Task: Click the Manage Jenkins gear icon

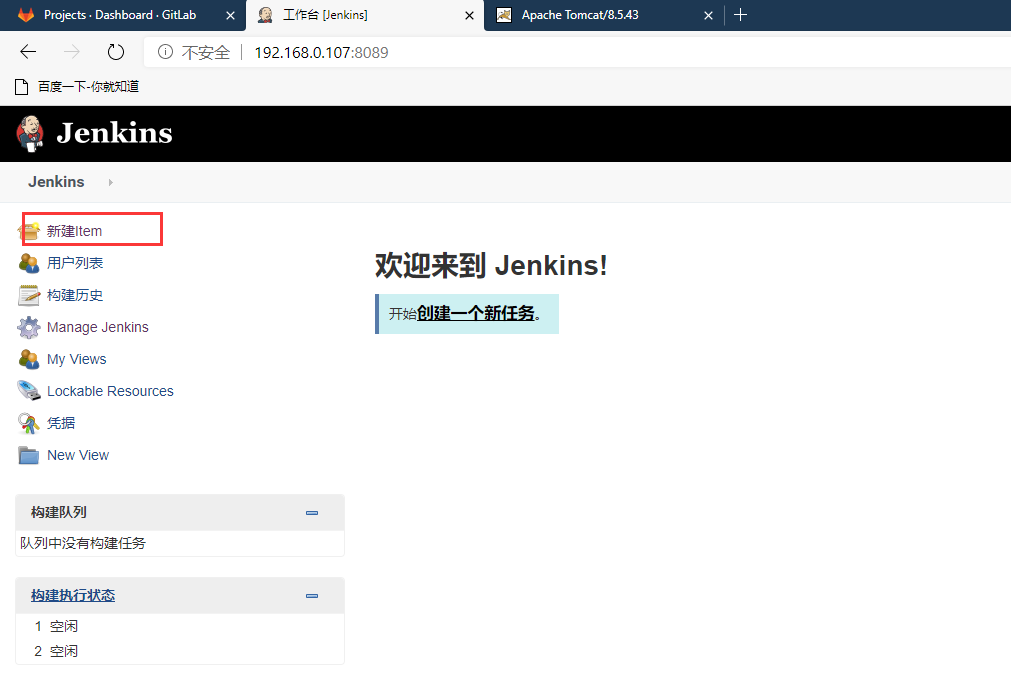Action: [x=29, y=327]
